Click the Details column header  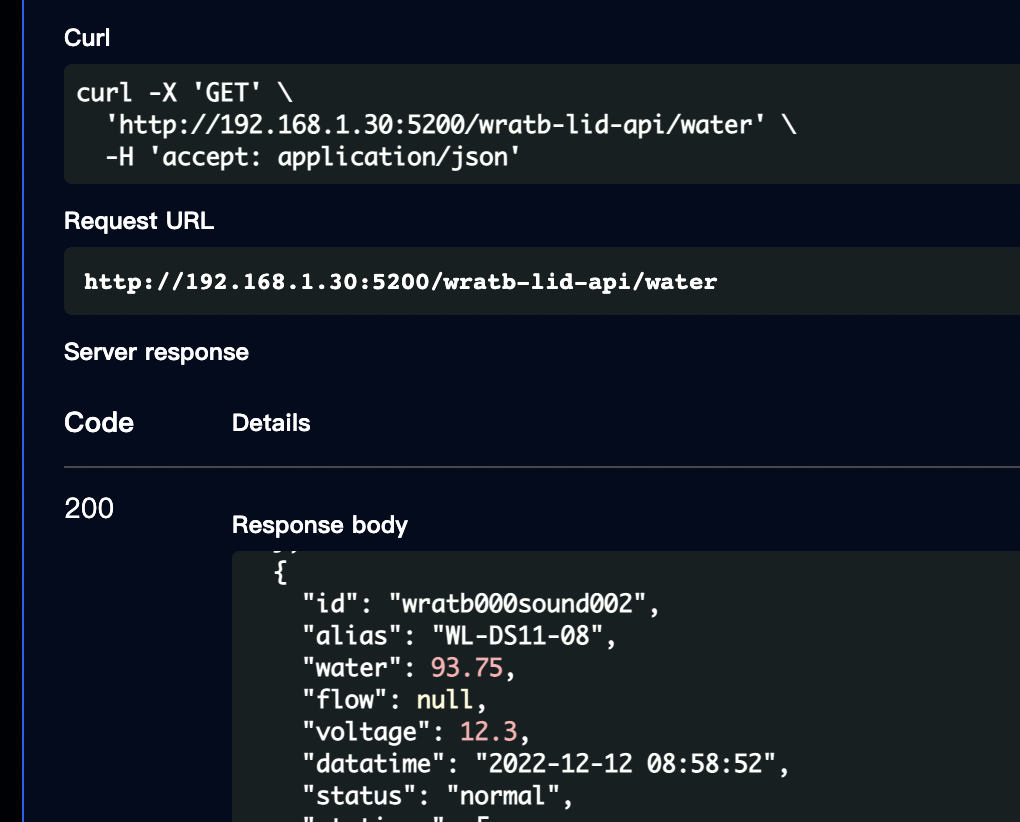271,423
